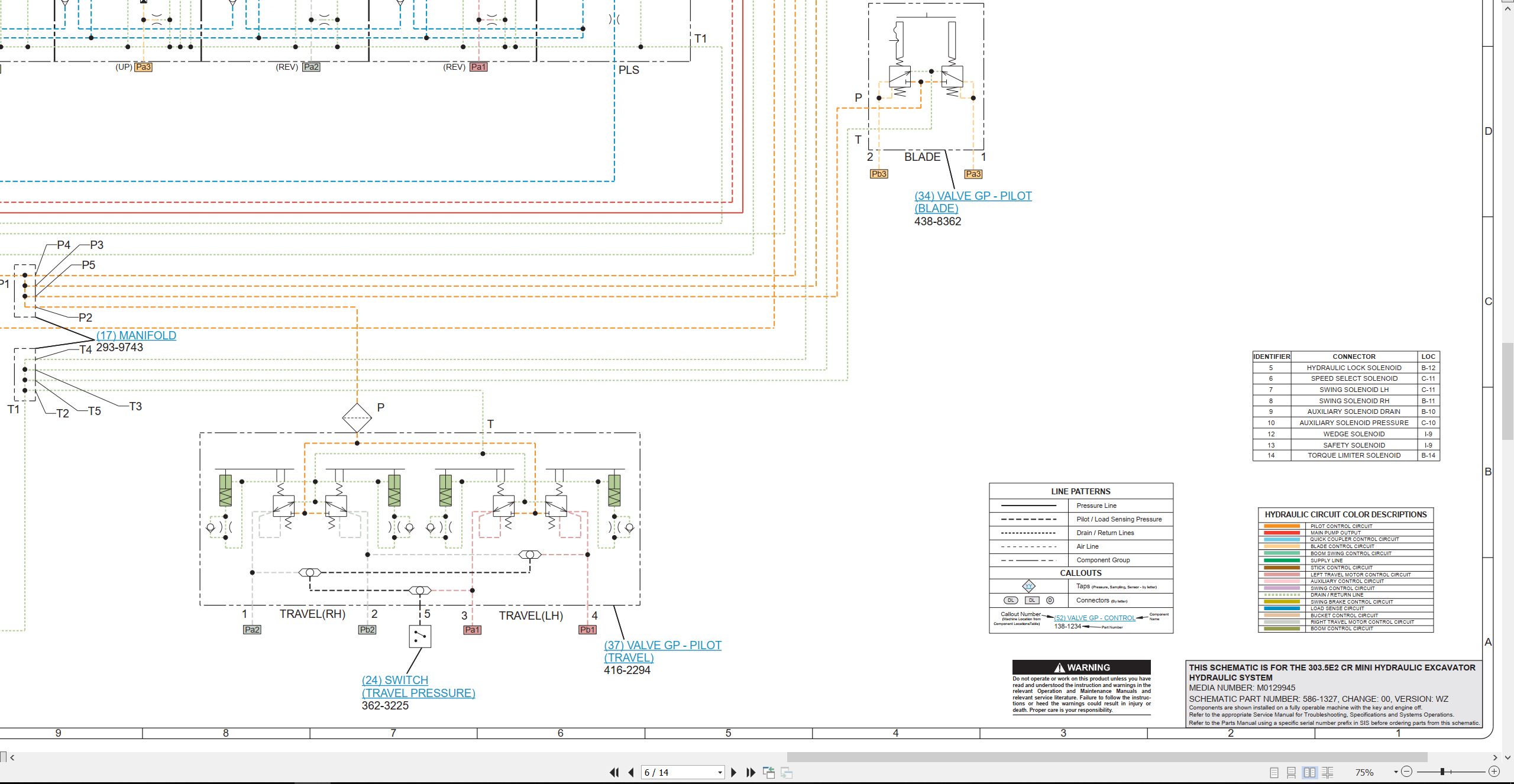Viewport: 1514px width, 784px height.
Task: Click the BLADE label in pilot valve
Action: [922, 157]
